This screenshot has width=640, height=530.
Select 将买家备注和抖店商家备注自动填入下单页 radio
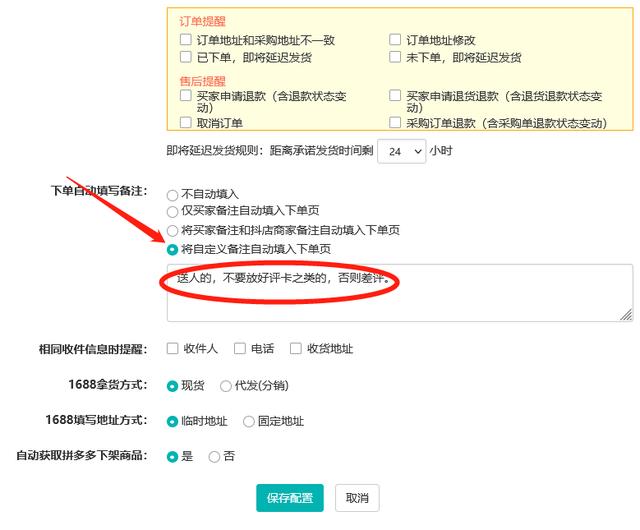(172, 231)
